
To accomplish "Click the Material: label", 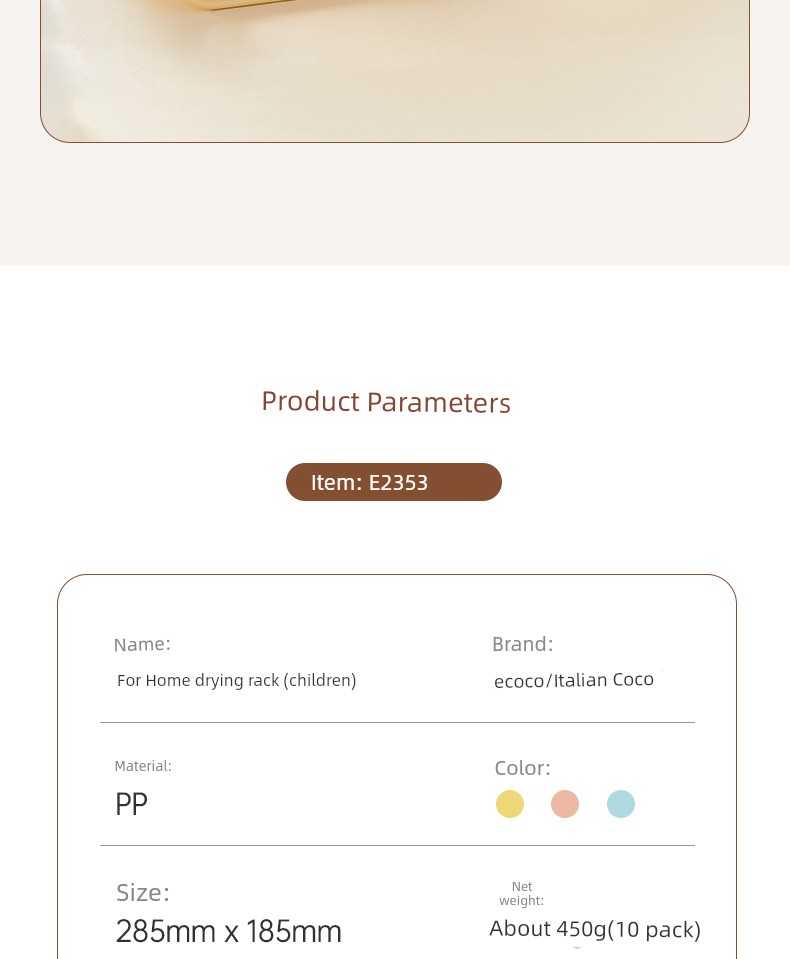I will (143, 766).
